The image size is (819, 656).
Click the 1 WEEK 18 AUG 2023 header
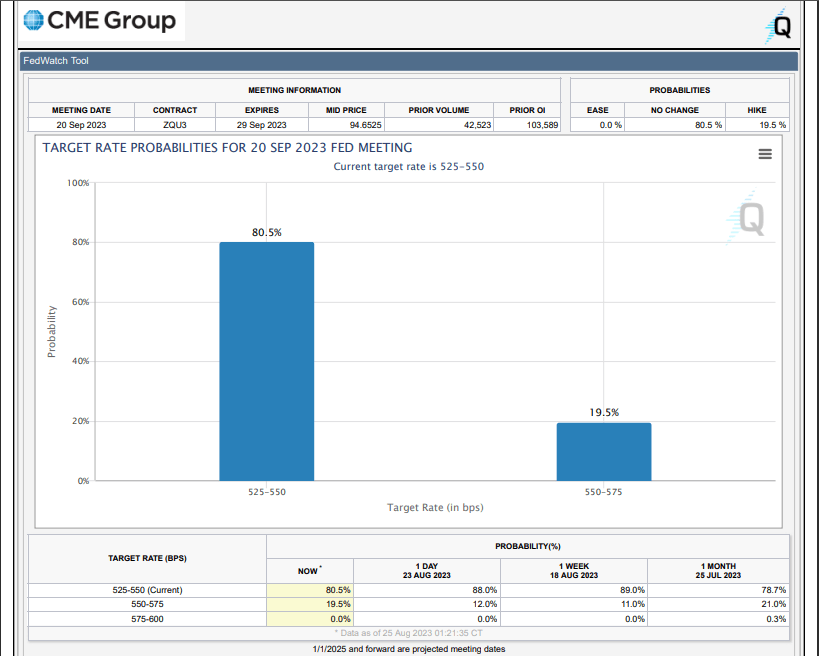click(x=574, y=571)
